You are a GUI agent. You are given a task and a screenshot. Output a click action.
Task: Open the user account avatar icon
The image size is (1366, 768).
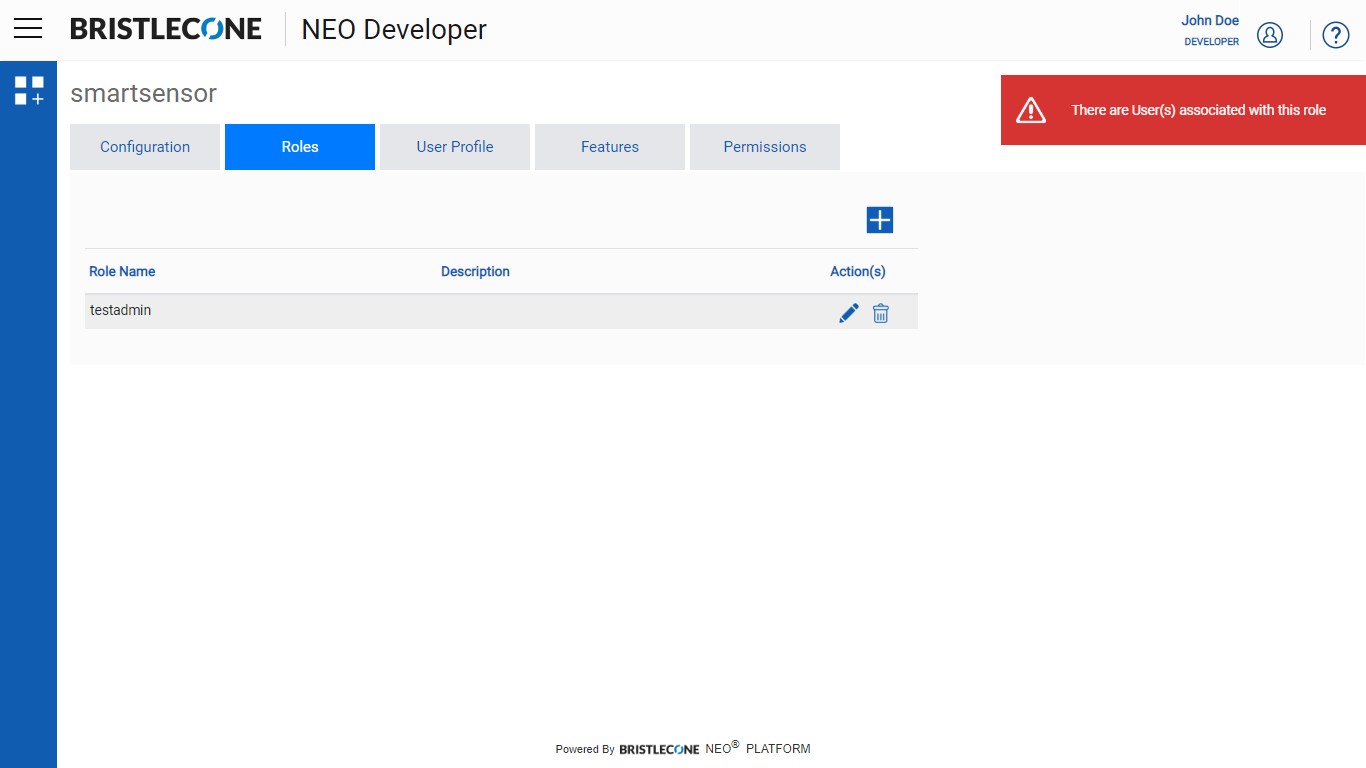pyautogui.click(x=1269, y=34)
